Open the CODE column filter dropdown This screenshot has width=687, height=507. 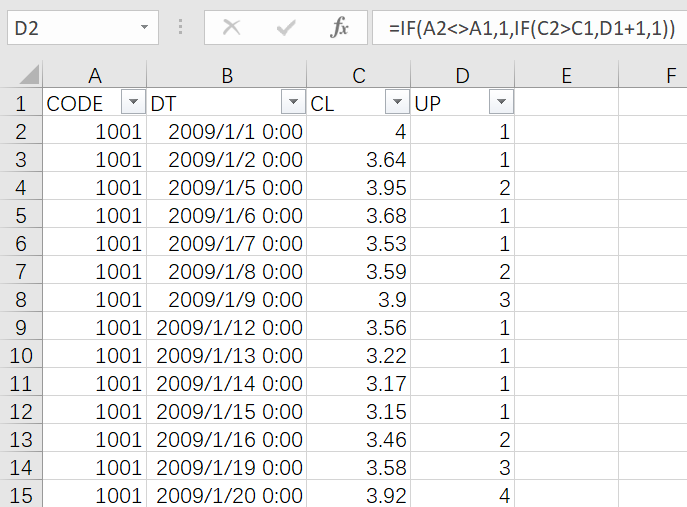(x=132, y=103)
